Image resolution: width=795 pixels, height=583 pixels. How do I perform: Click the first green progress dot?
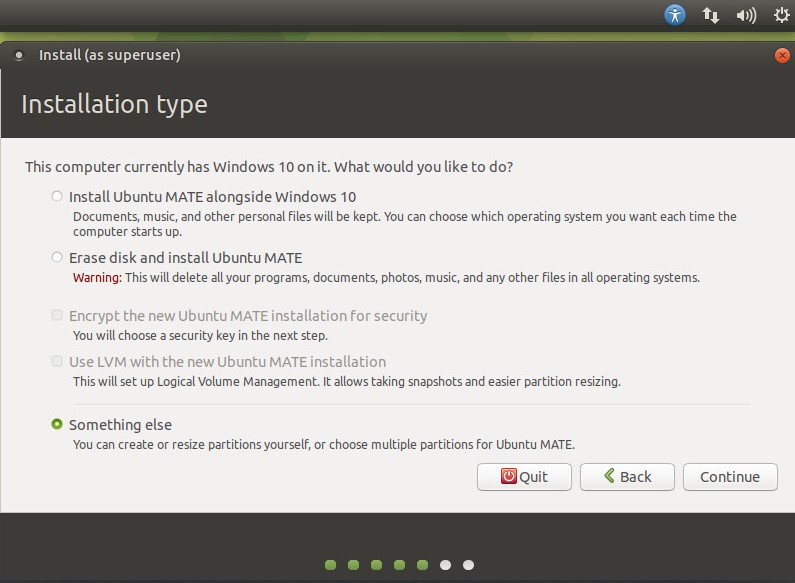330,565
